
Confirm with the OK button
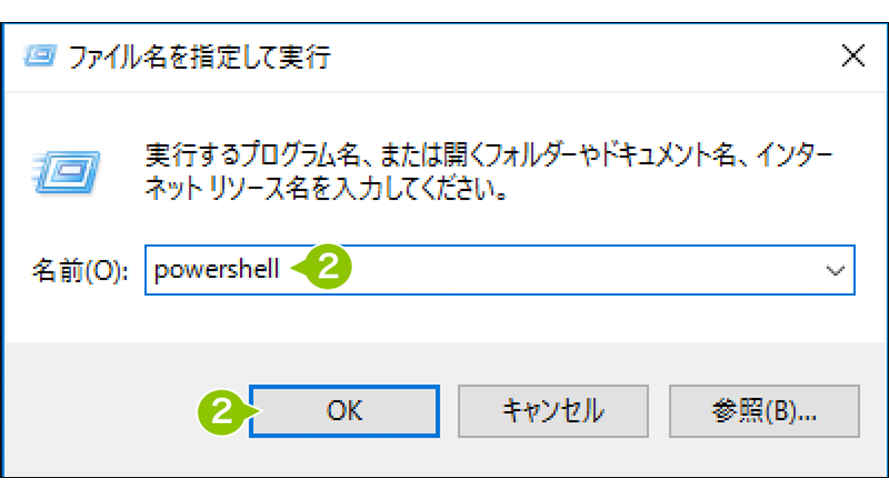pos(344,411)
